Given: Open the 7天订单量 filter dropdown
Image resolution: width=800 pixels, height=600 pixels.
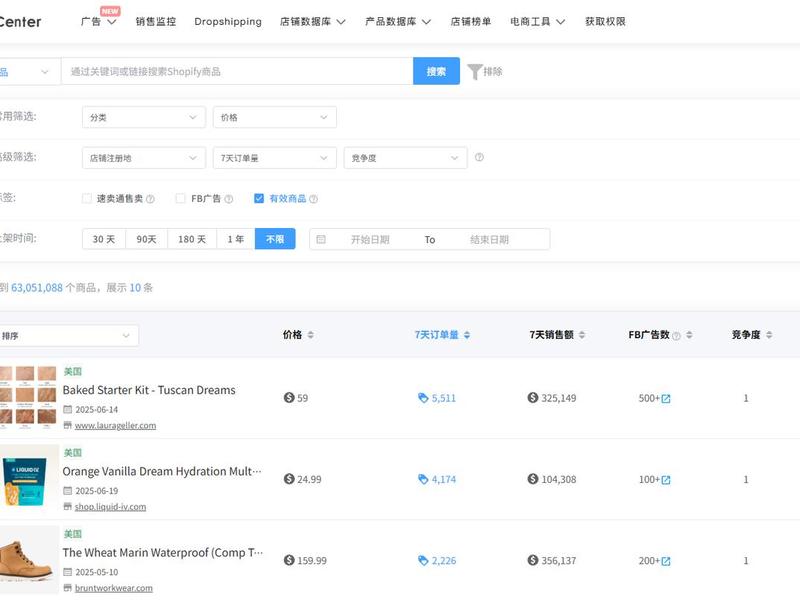Looking at the screenshot, I should (x=274, y=158).
